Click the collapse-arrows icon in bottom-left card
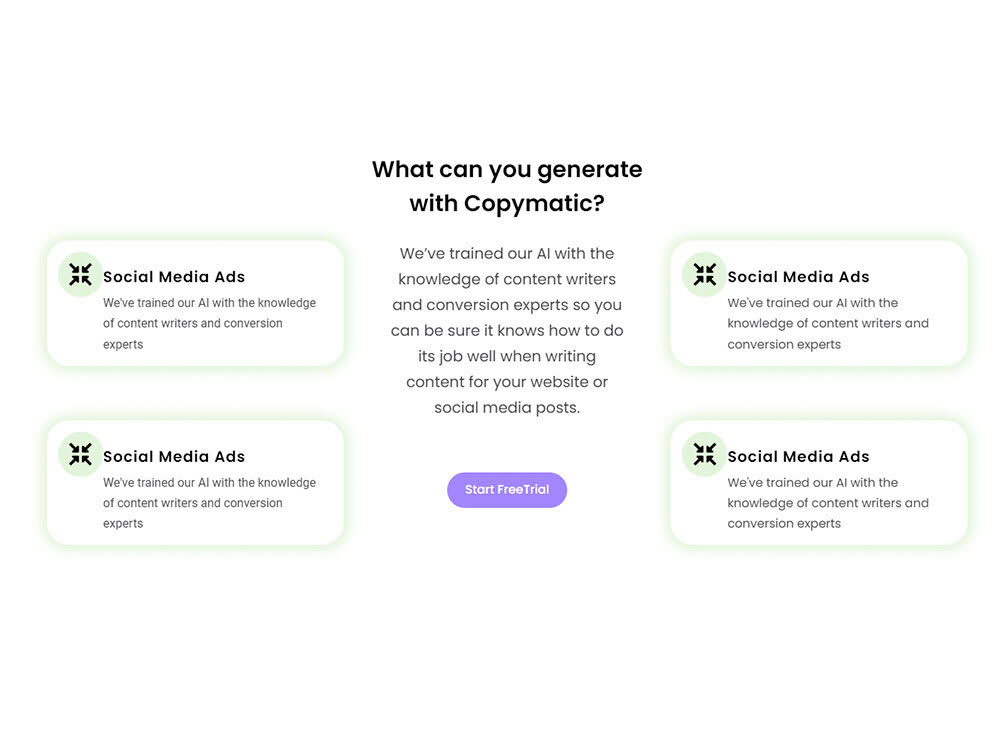The height and width of the screenshot is (750, 1000). click(x=80, y=455)
